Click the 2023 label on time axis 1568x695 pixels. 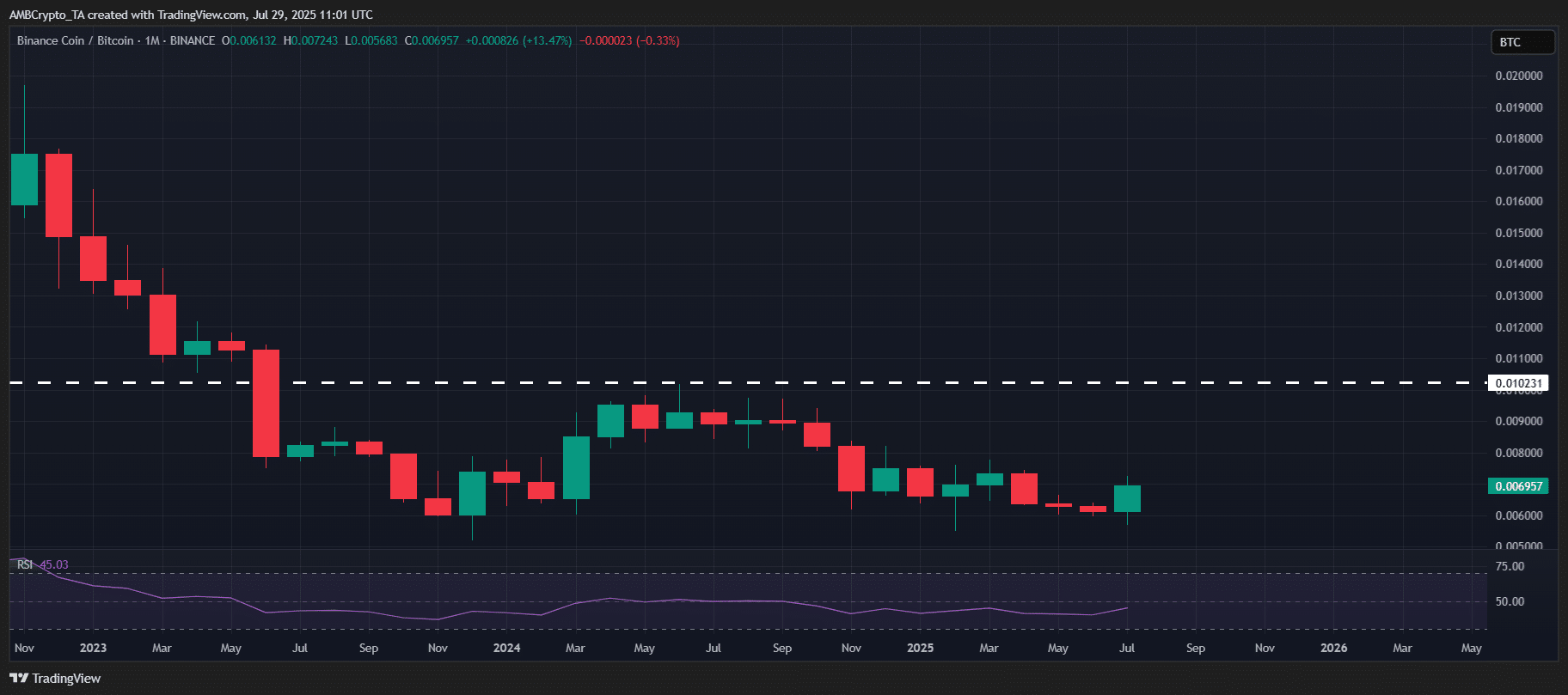93,648
